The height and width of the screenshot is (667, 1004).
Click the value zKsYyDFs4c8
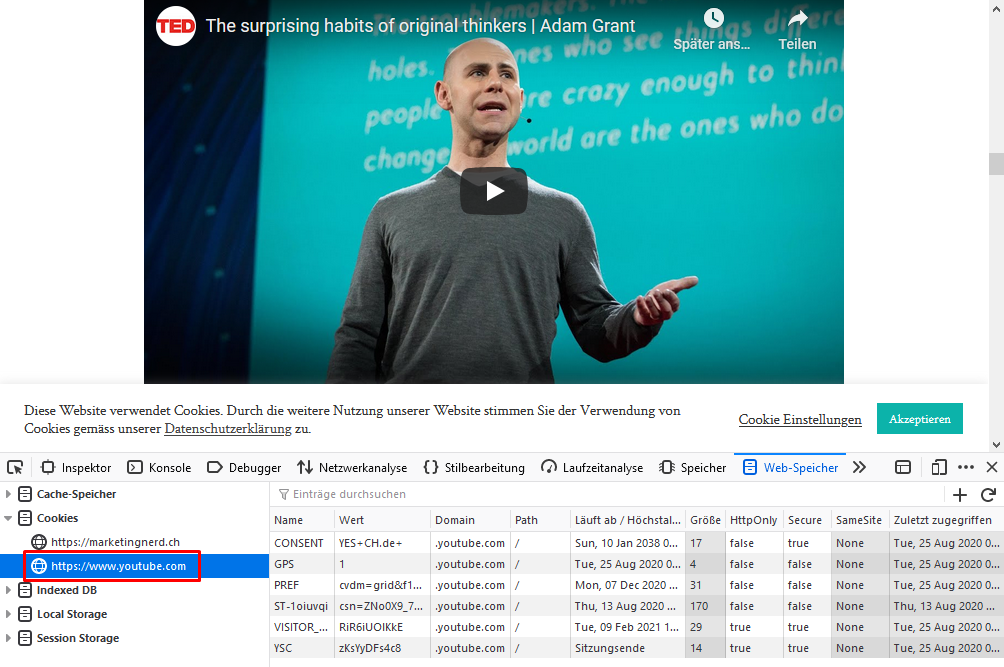tap(370, 648)
